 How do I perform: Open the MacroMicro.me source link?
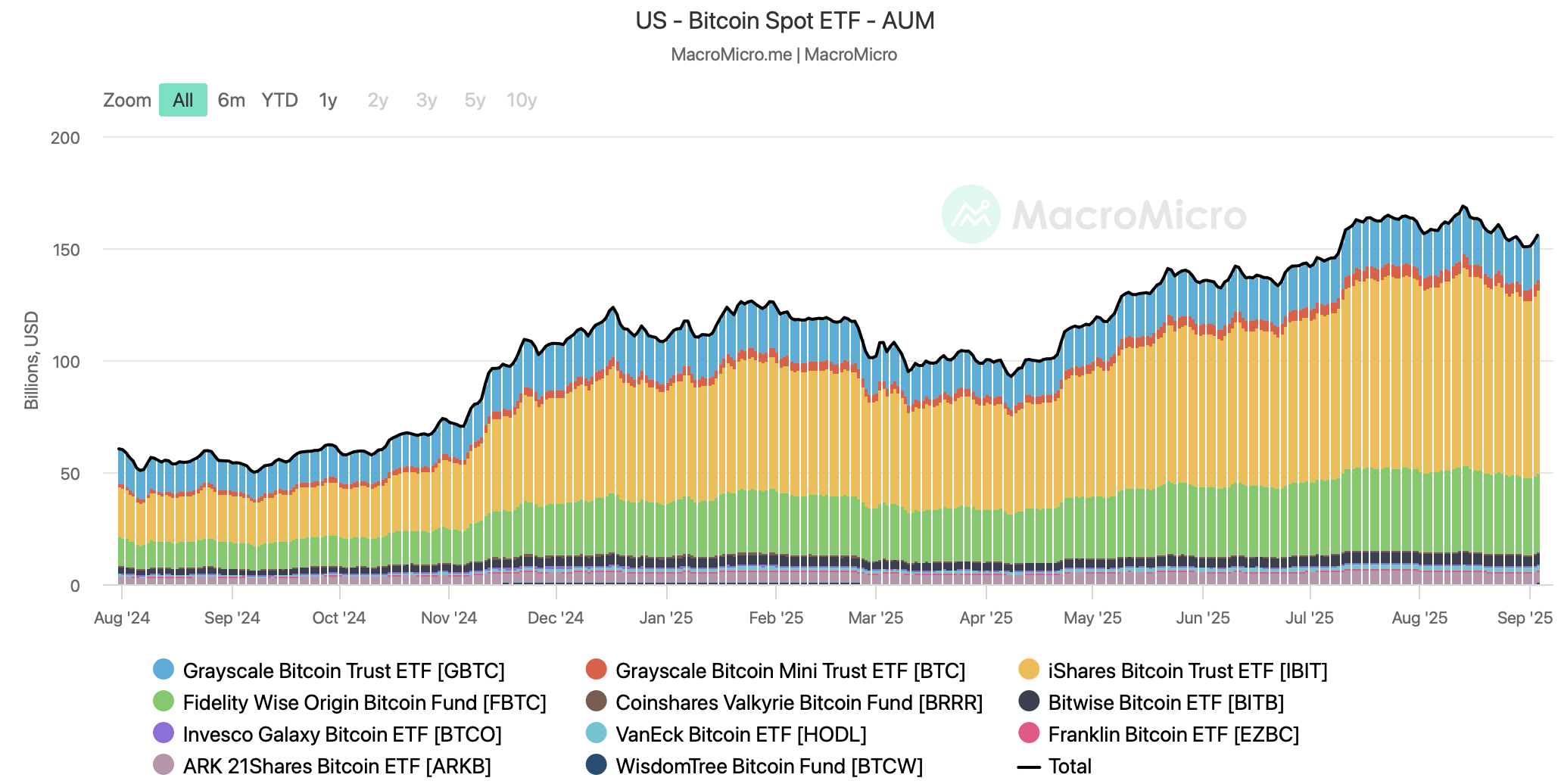731,54
